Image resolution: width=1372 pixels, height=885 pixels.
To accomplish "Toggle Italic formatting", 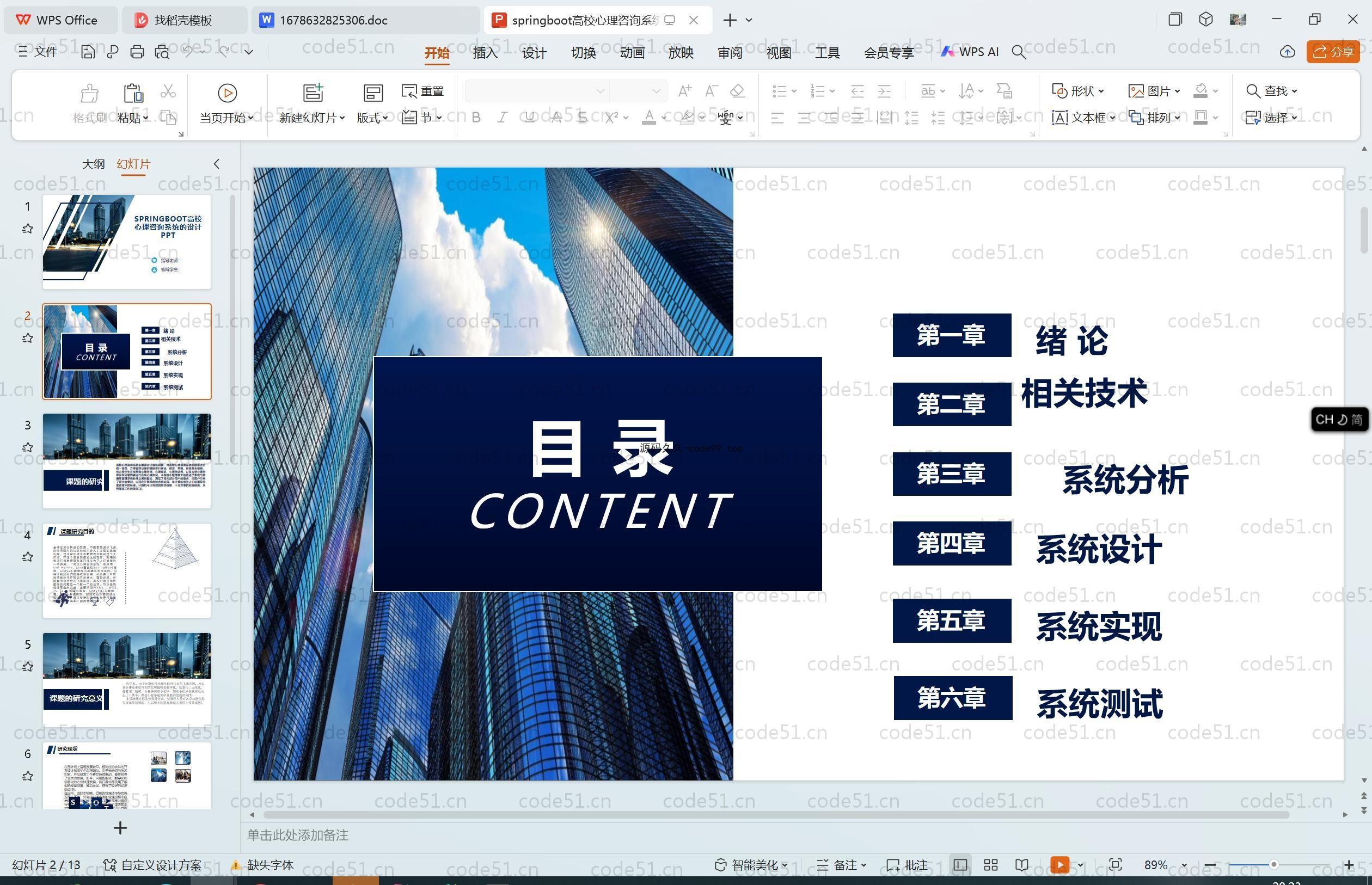I will 503,118.
